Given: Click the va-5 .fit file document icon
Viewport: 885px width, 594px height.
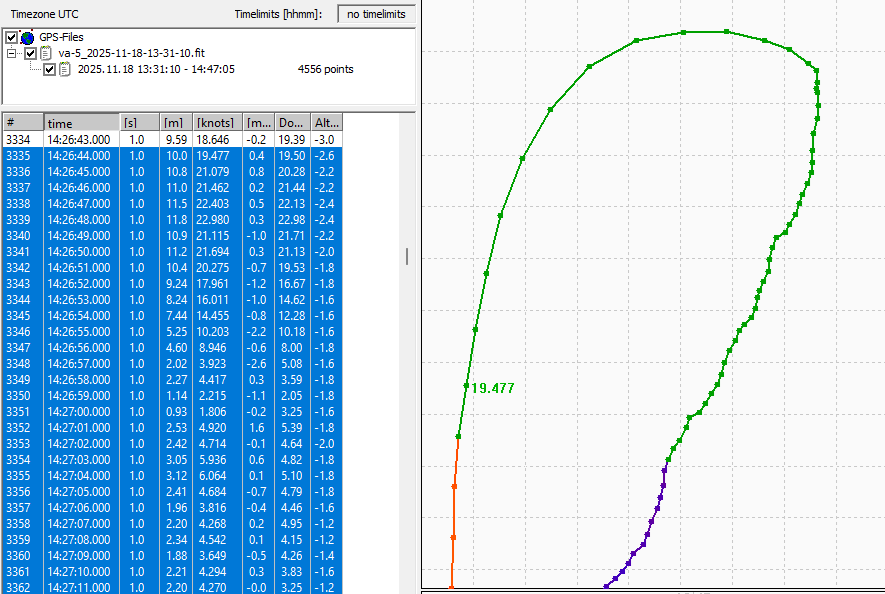Looking at the screenshot, I should (x=46, y=53).
